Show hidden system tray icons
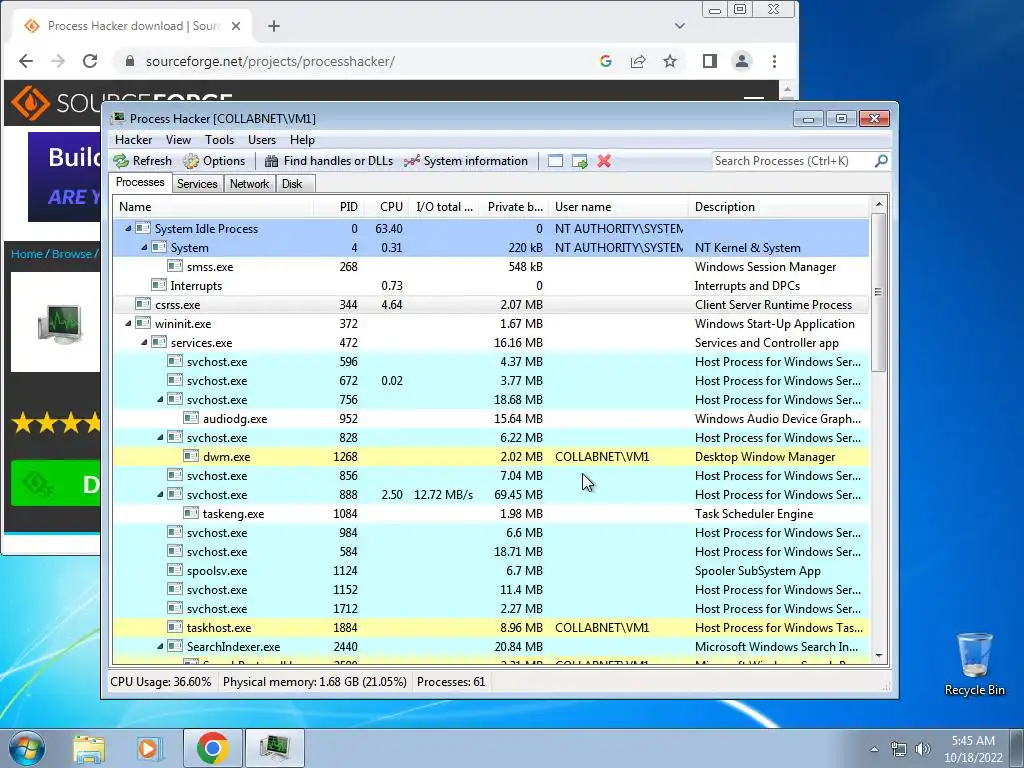The height and width of the screenshot is (768, 1024). tap(874, 749)
